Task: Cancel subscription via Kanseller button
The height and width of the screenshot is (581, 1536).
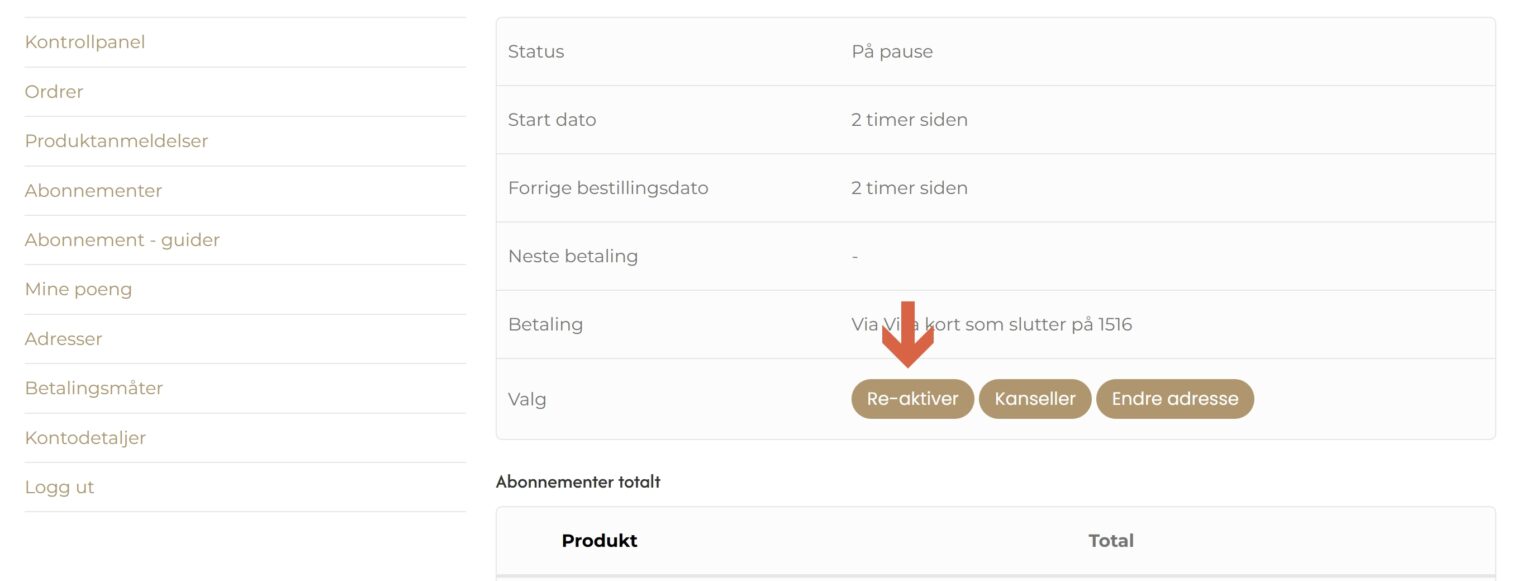Action: (x=1035, y=398)
